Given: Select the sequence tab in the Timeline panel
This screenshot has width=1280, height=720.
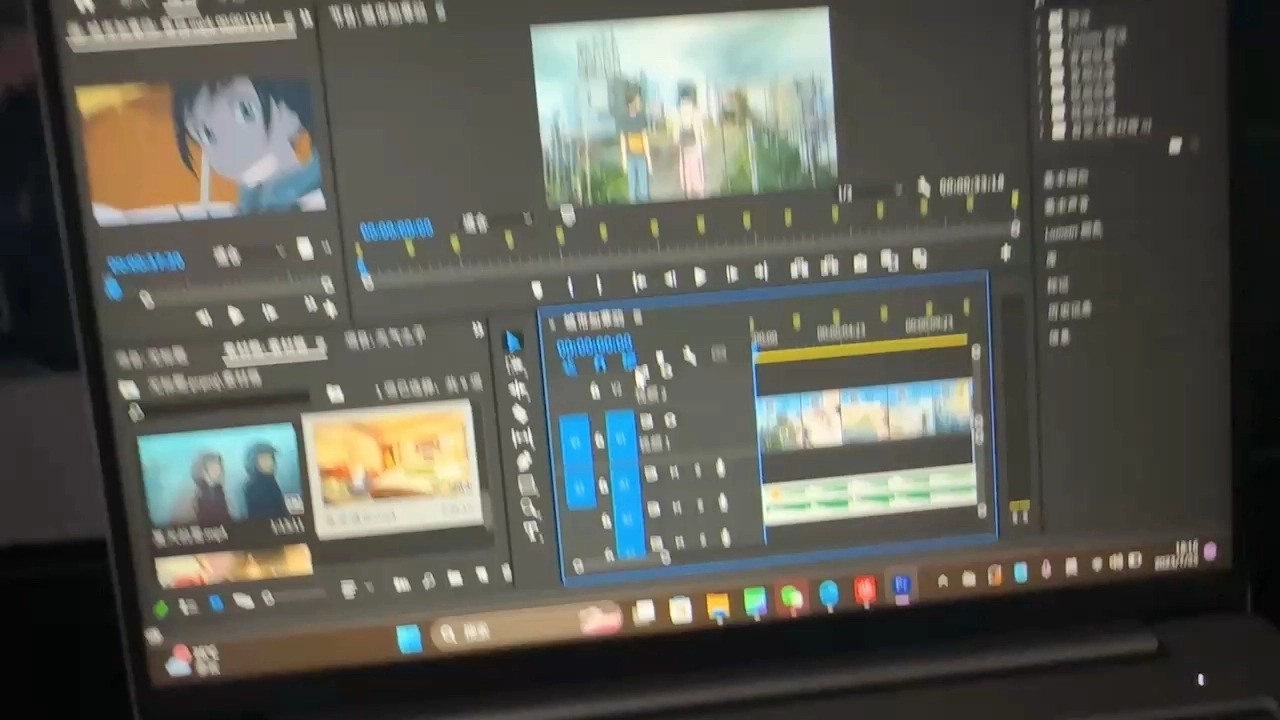Looking at the screenshot, I should point(594,320).
